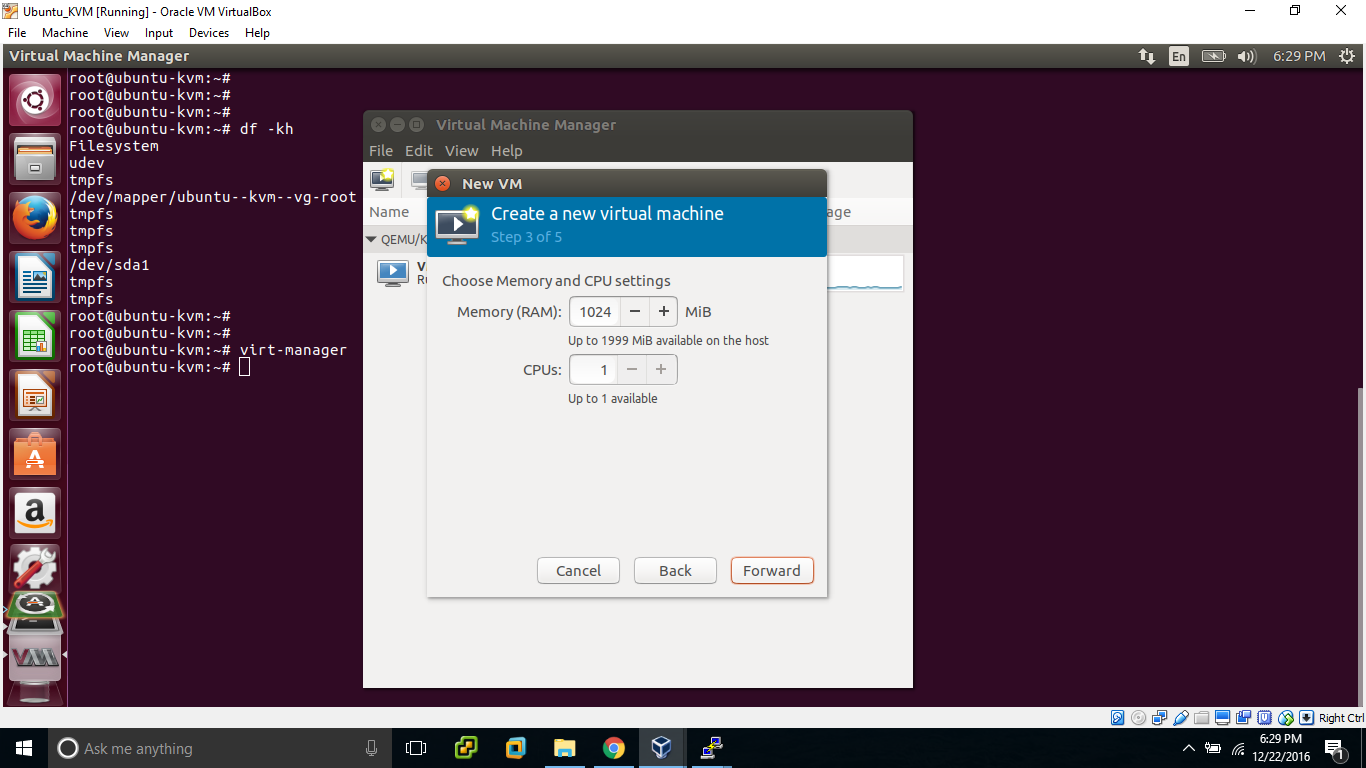Open Help menu in Virtual Machine Manager
1366x768 pixels.
506,151
